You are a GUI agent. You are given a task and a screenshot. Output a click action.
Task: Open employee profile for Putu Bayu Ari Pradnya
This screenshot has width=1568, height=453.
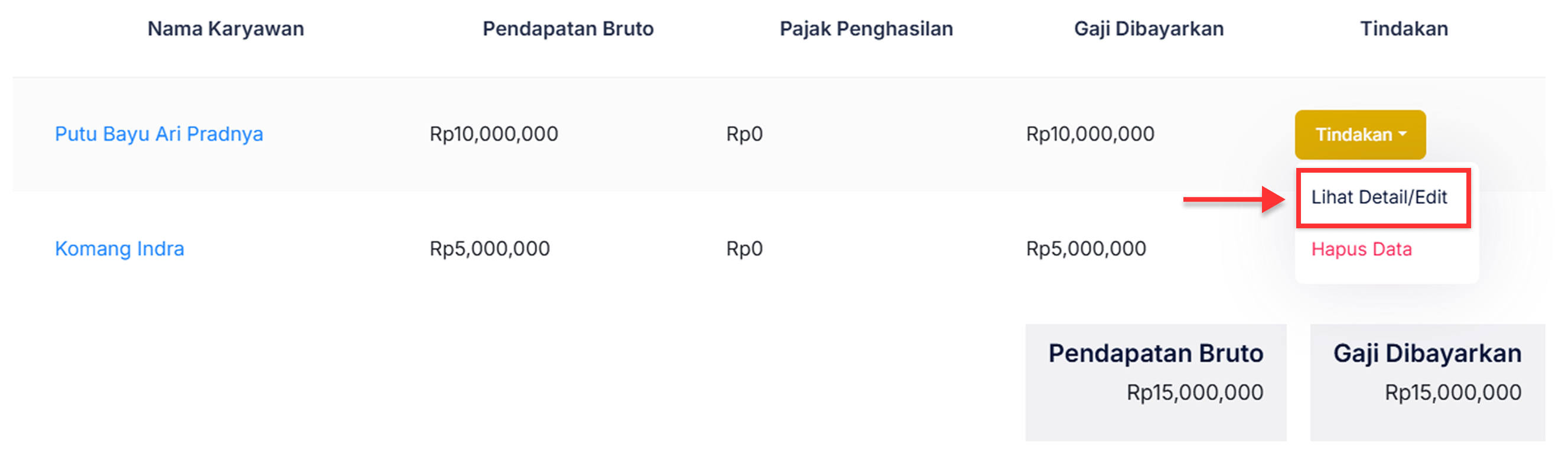point(159,134)
